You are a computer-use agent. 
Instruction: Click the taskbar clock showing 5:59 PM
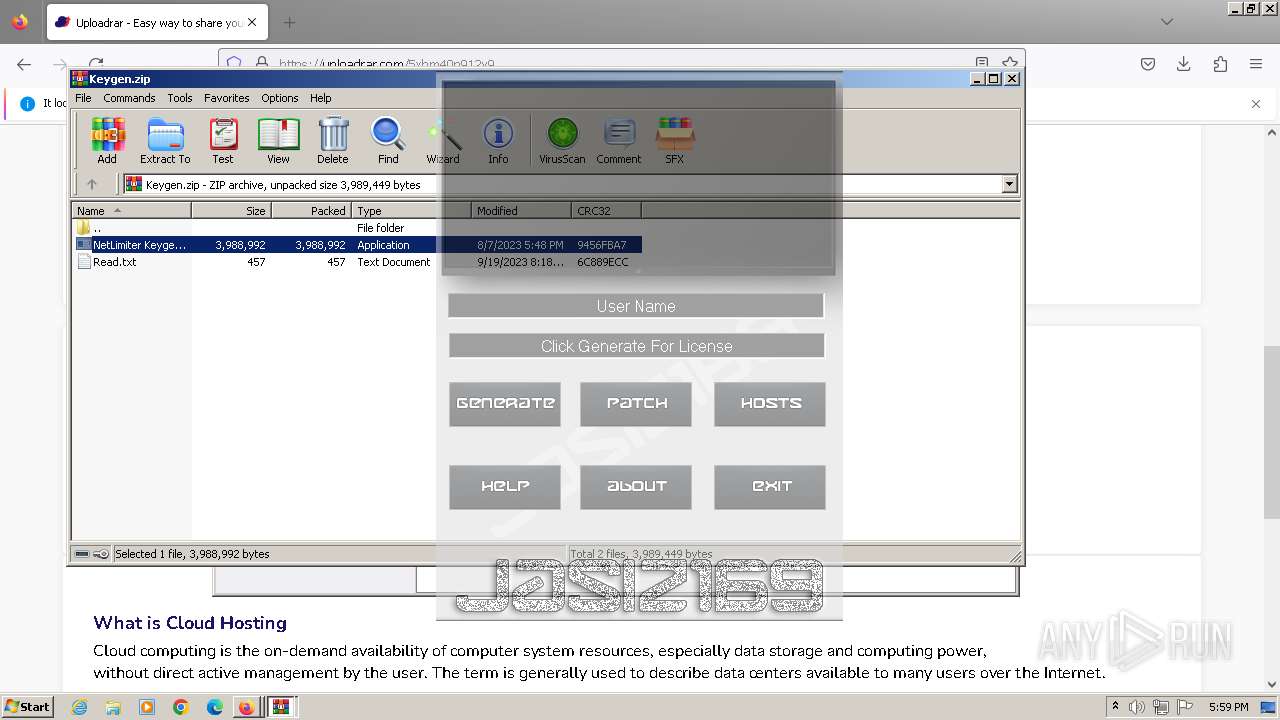tap(1228, 707)
